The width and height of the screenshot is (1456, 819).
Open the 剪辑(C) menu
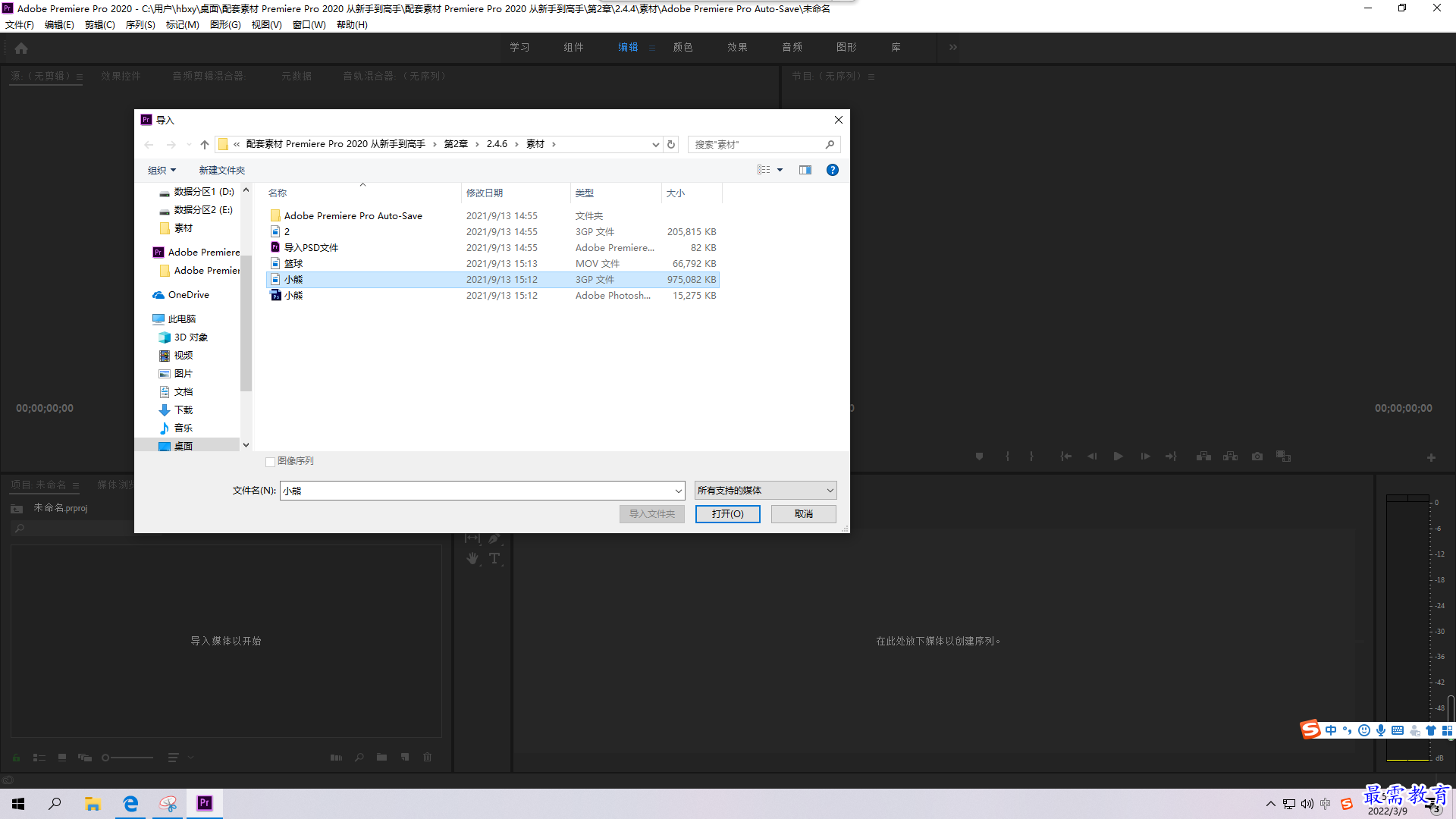[100, 25]
